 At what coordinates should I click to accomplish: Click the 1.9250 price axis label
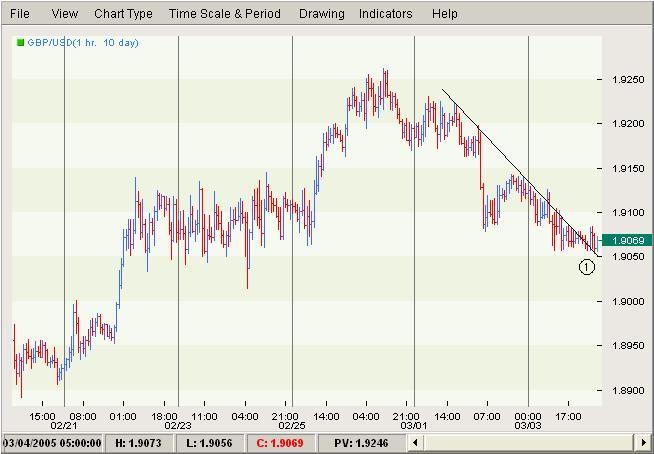click(x=628, y=80)
